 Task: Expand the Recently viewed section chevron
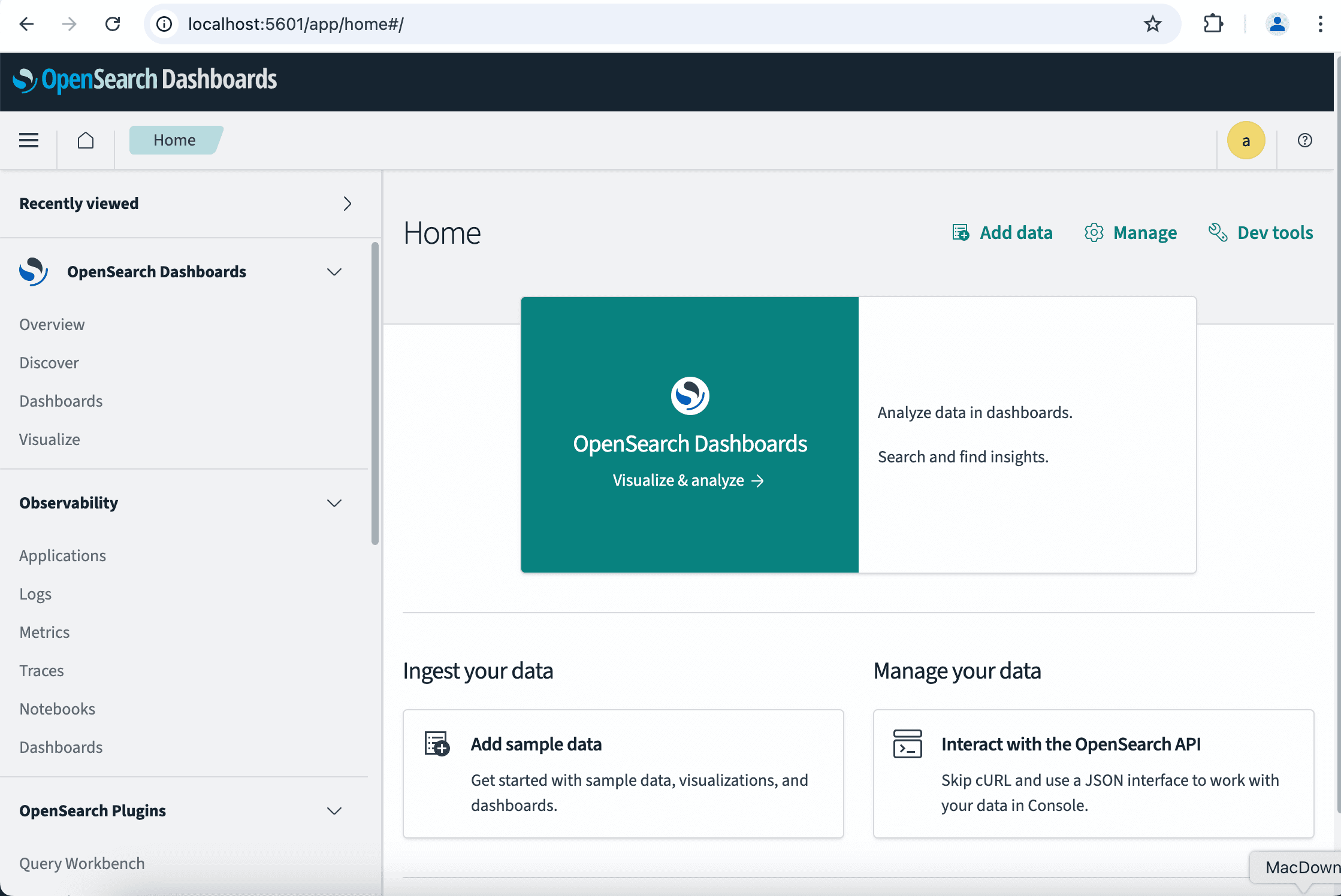[347, 204]
